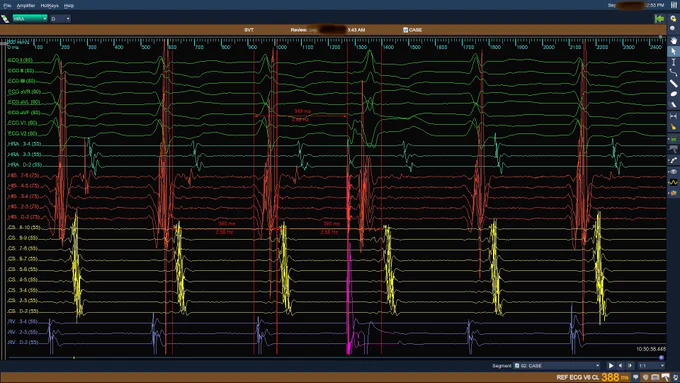The image size is (680, 383).
Task: Click the speech bubble icon in status bar
Action: [636, 377]
